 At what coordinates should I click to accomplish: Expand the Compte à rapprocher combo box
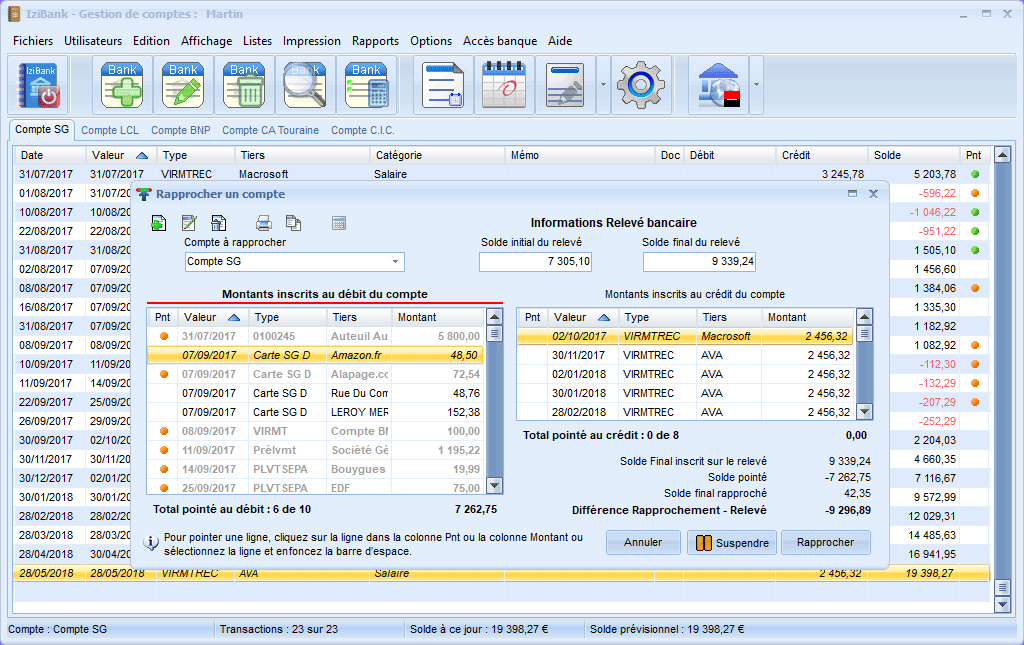[395, 262]
